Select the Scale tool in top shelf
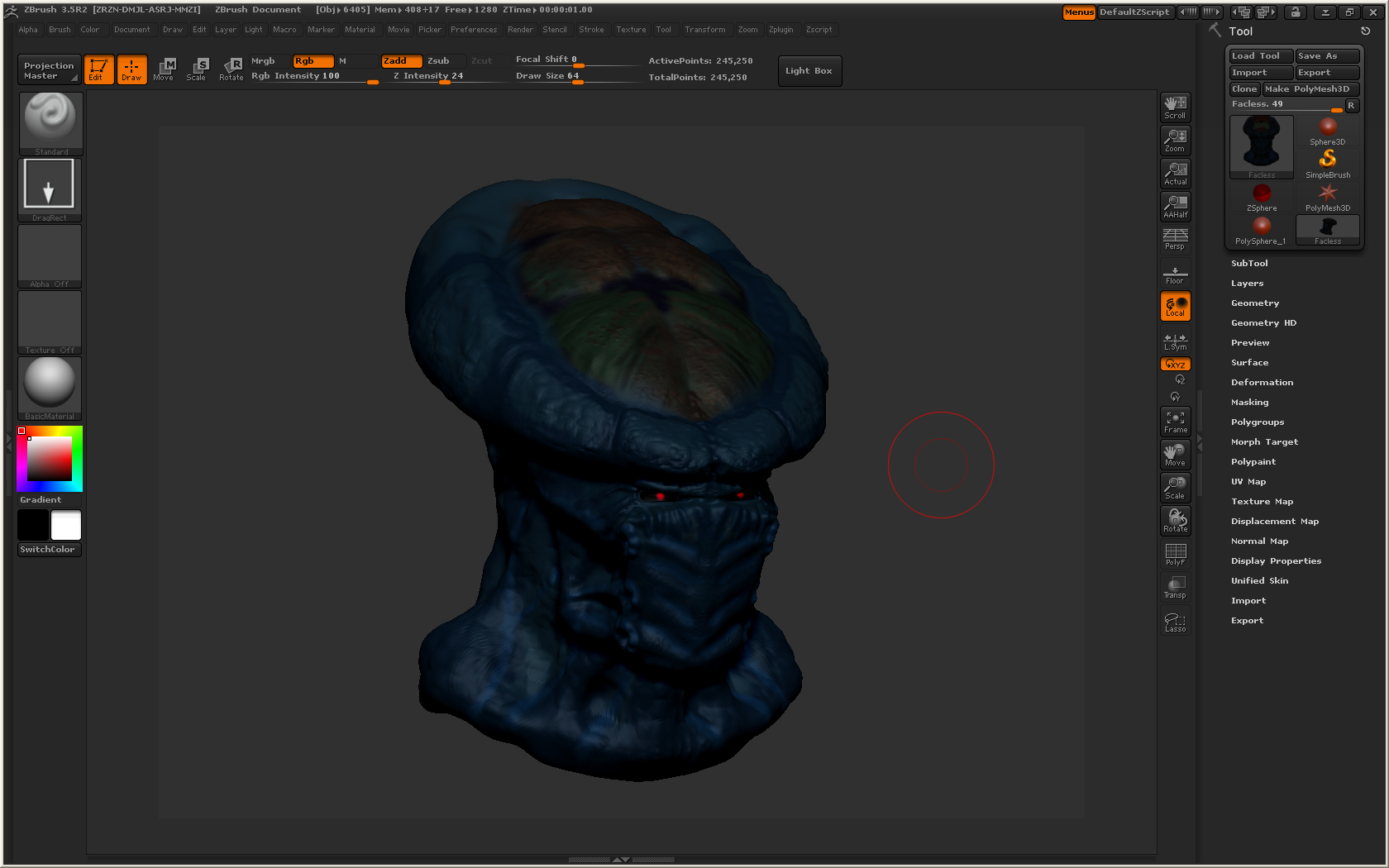This screenshot has width=1389, height=868. 197,69
